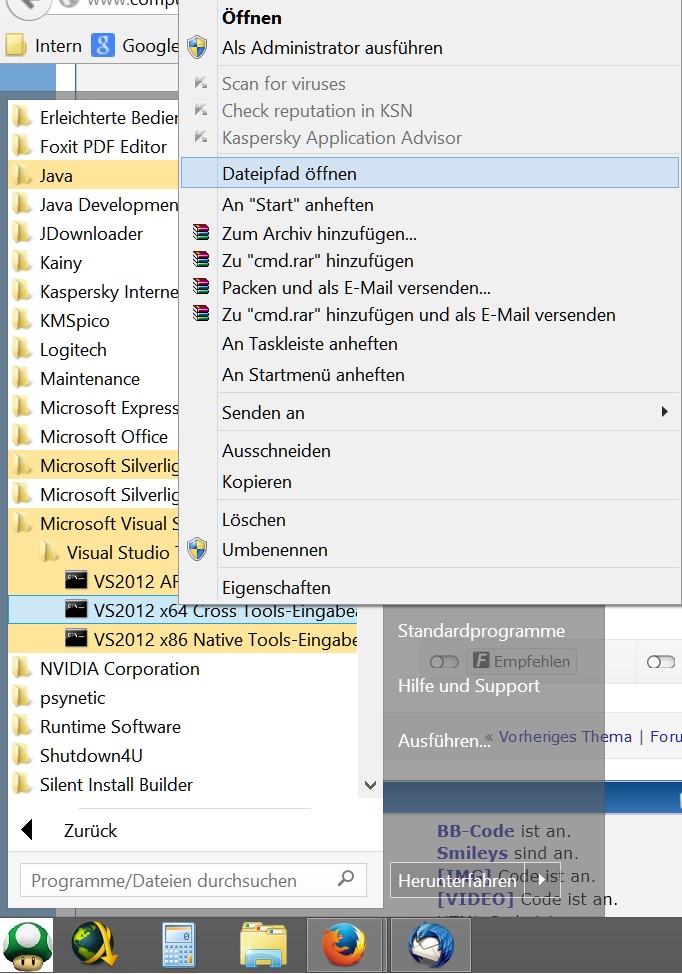Viewport: 682px width, 974px height.
Task: Open File Explorer from the taskbar
Action: click(263, 945)
